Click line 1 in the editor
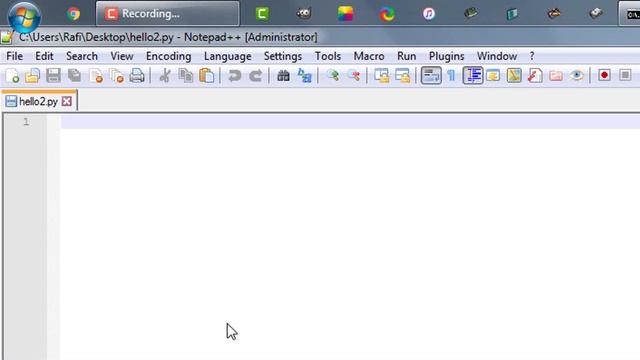Screen dimensions: 640x360 click(x=350, y=122)
